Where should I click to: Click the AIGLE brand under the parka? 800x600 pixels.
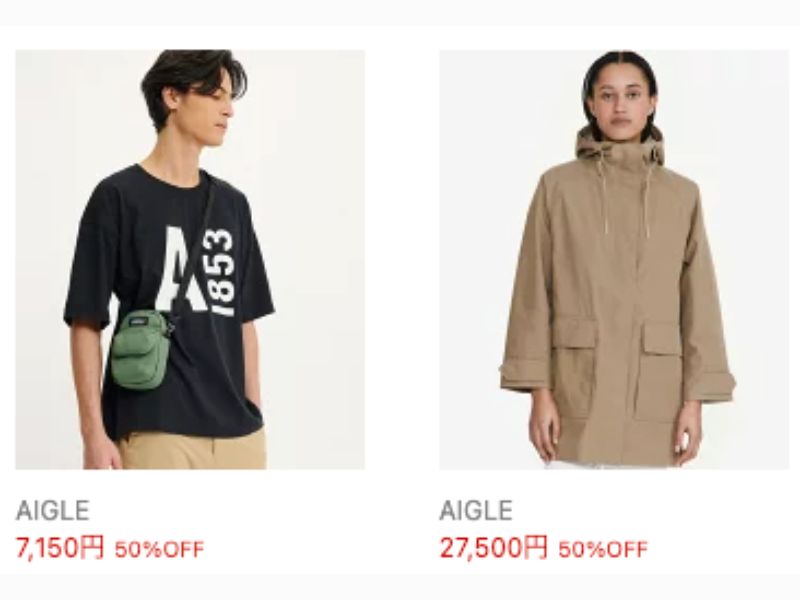click(x=476, y=511)
